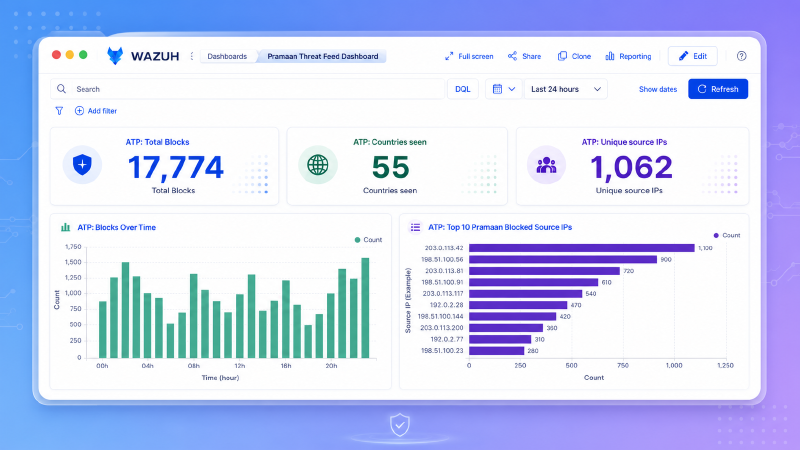The width and height of the screenshot is (800, 450).
Task: Click the 198.51.100.23 bar
Action: pos(496,351)
